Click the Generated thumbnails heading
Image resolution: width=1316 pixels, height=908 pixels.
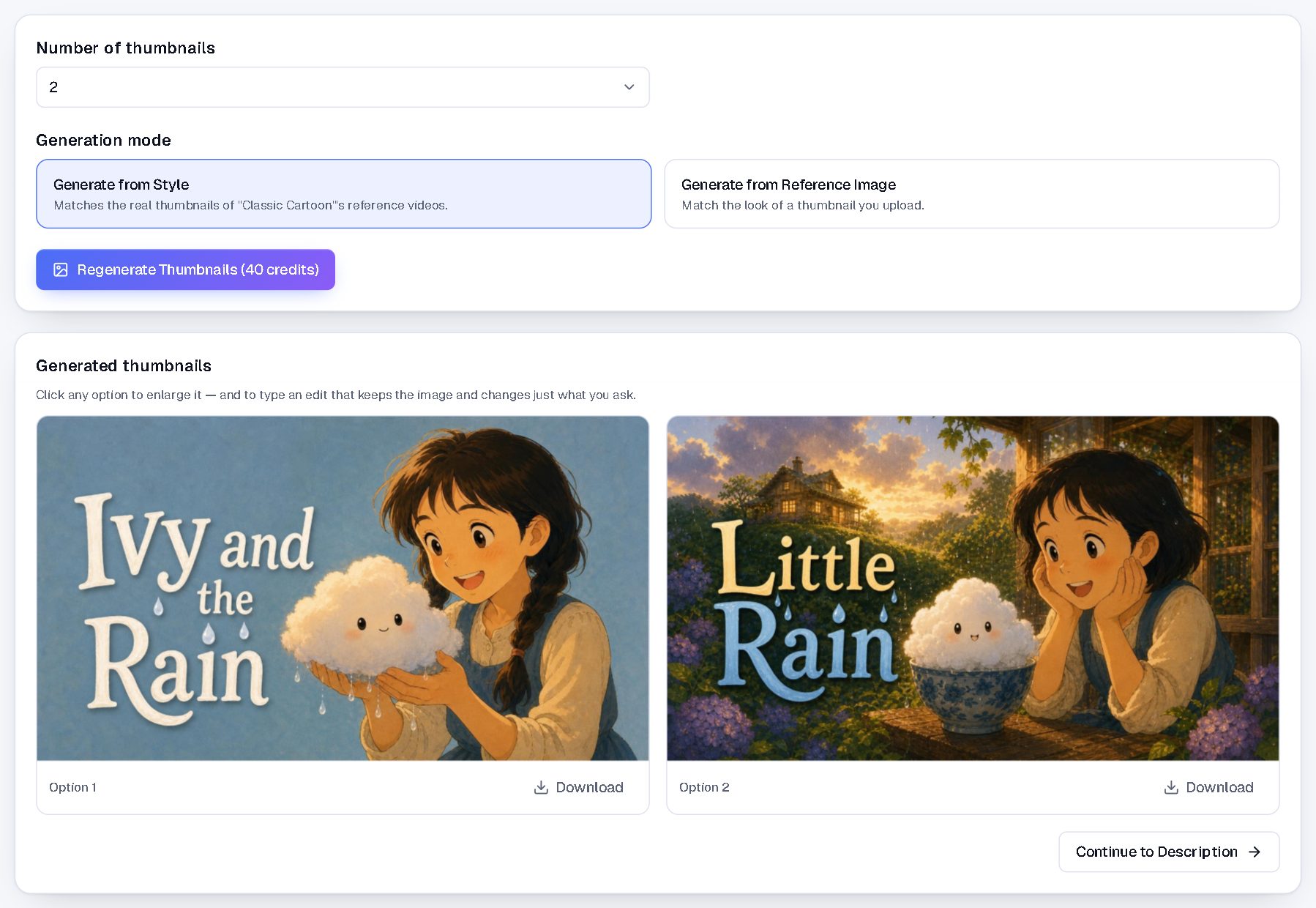coord(124,365)
